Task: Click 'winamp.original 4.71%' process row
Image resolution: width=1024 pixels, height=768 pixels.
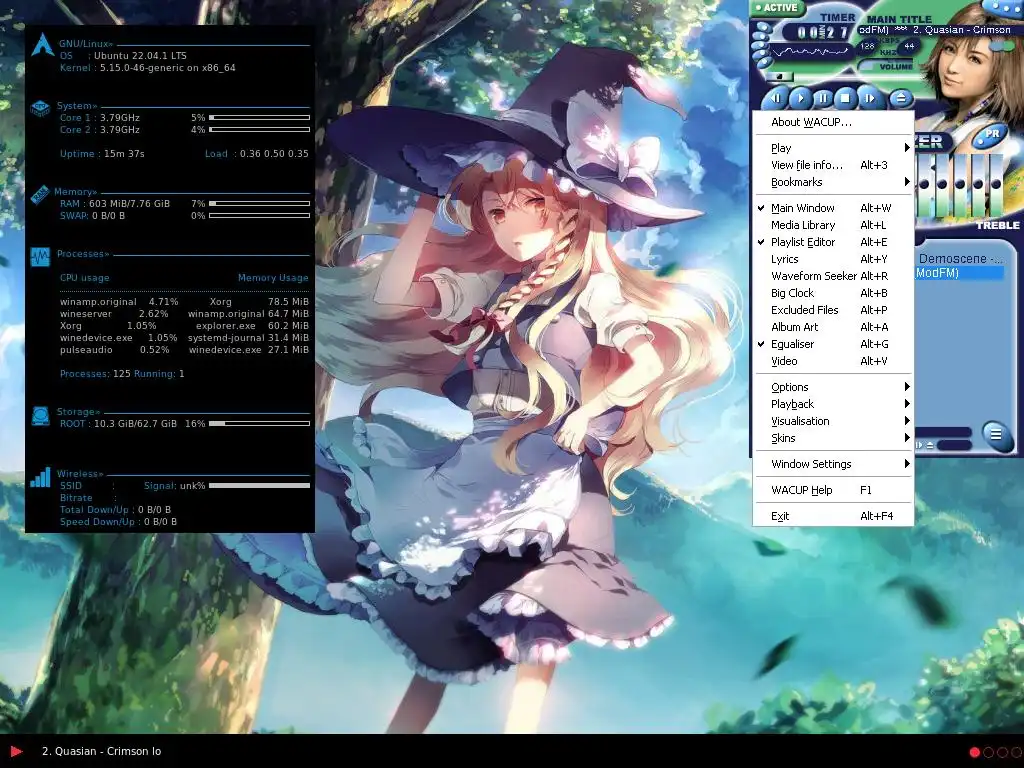Action: 119,302
